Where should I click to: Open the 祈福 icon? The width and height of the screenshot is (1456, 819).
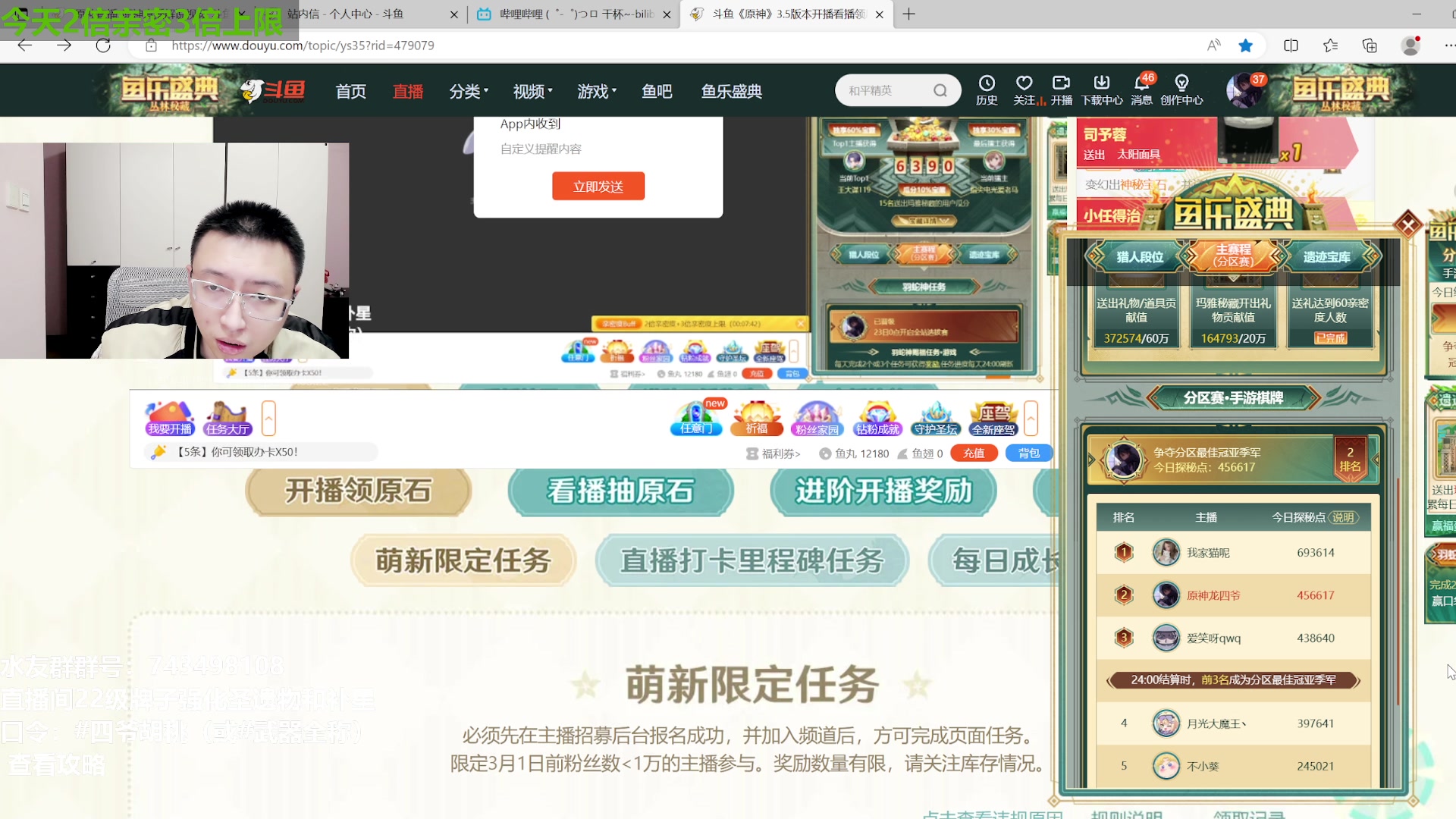tap(757, 419)
